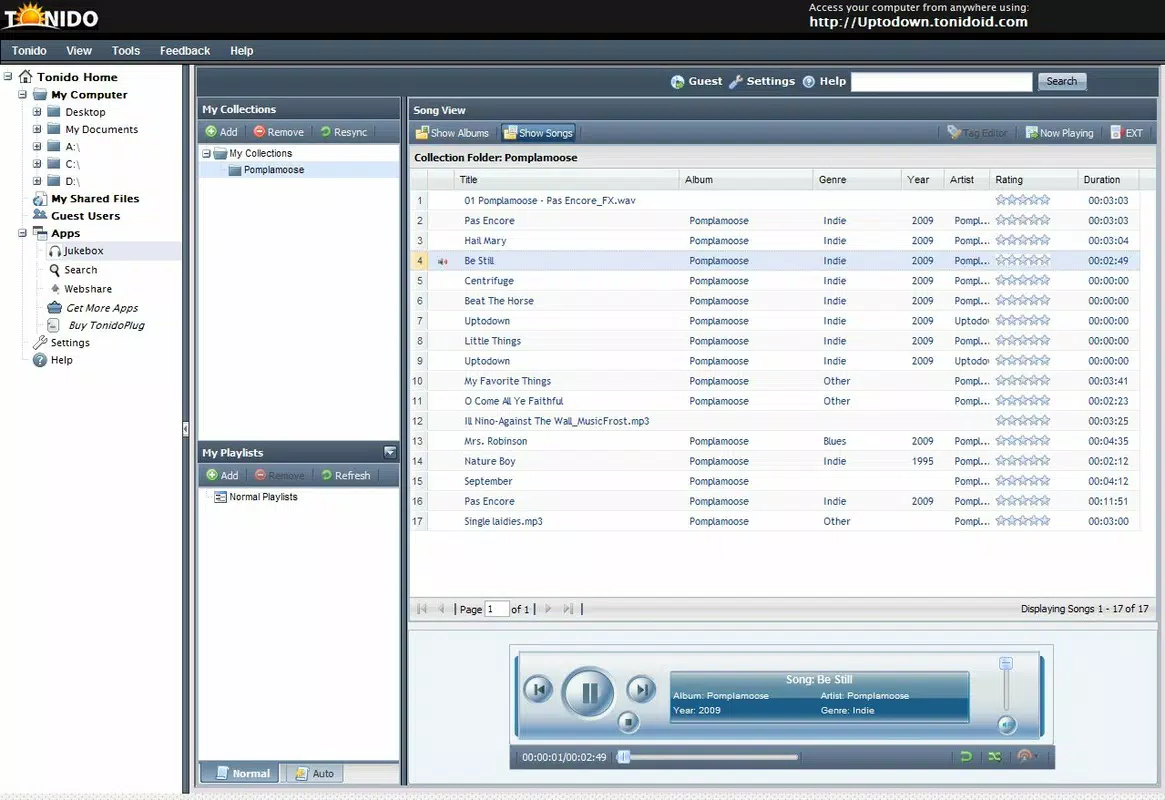Open the EXT export button

1126,133
